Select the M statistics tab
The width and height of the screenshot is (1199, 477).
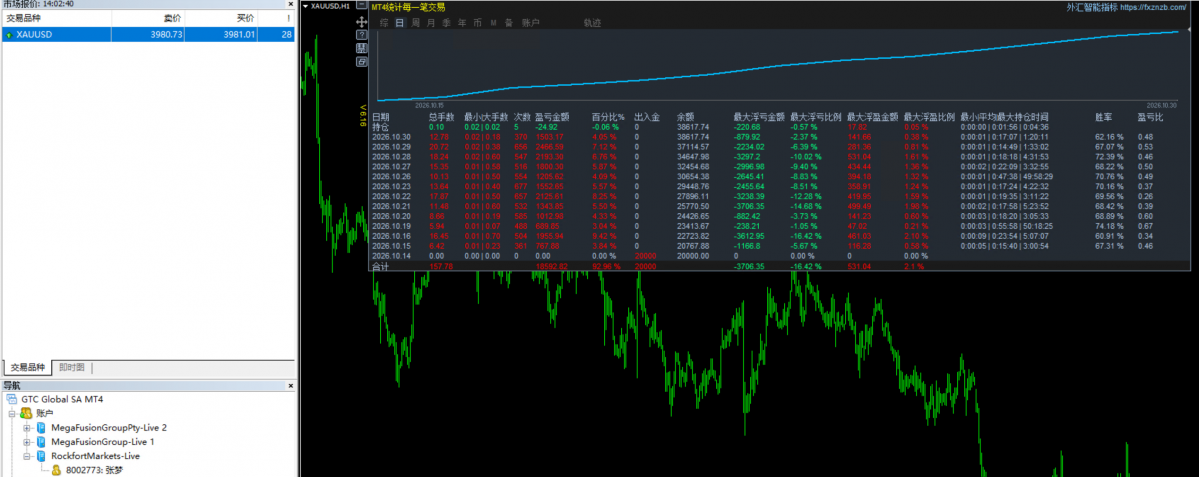[x=493, y=23]
